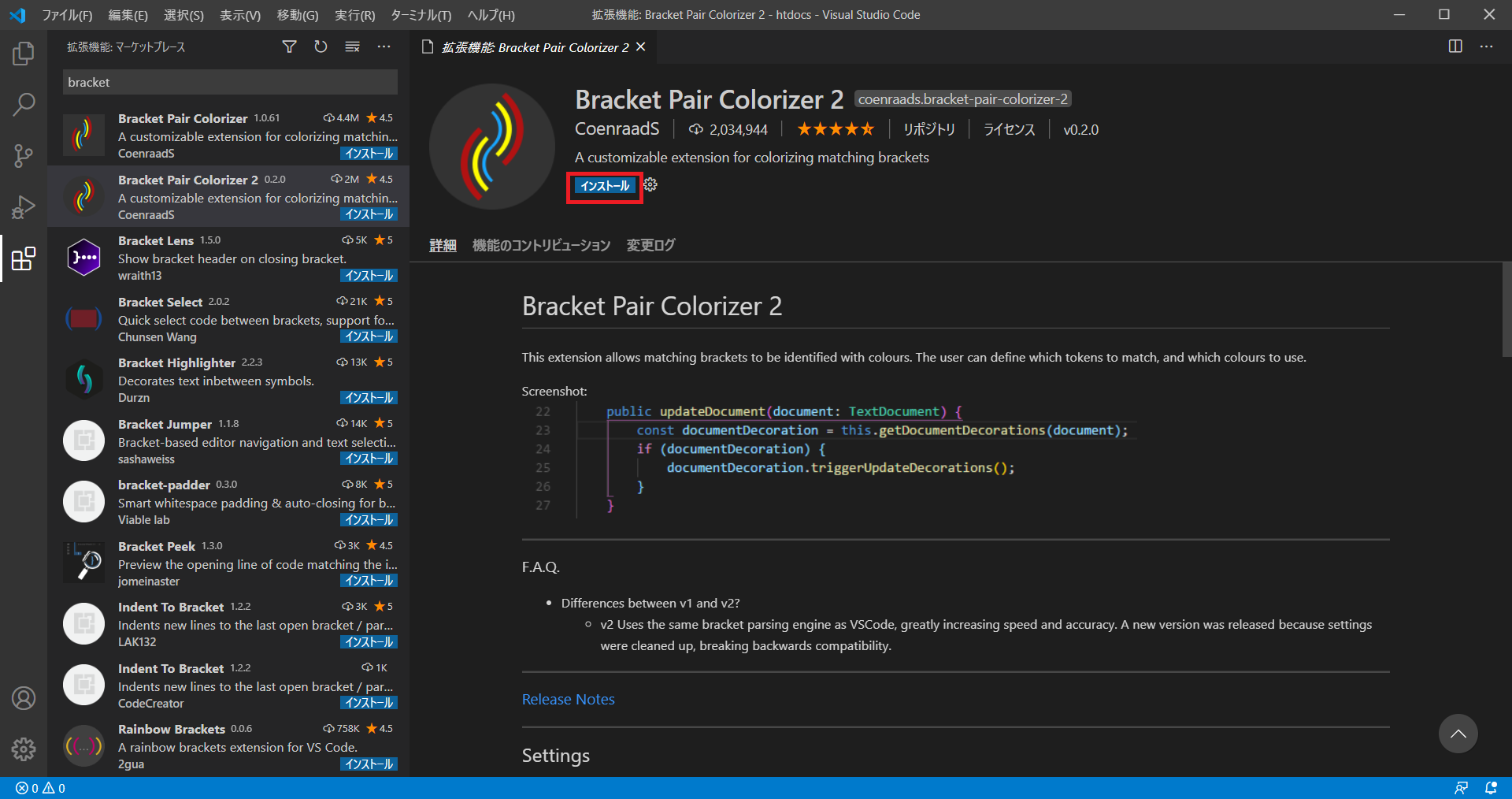The height and width of the screenshot is (799, 1512).
Task: Open editor more actions ellipsis
Action: pyautogui.click(x=1486, y=46)
